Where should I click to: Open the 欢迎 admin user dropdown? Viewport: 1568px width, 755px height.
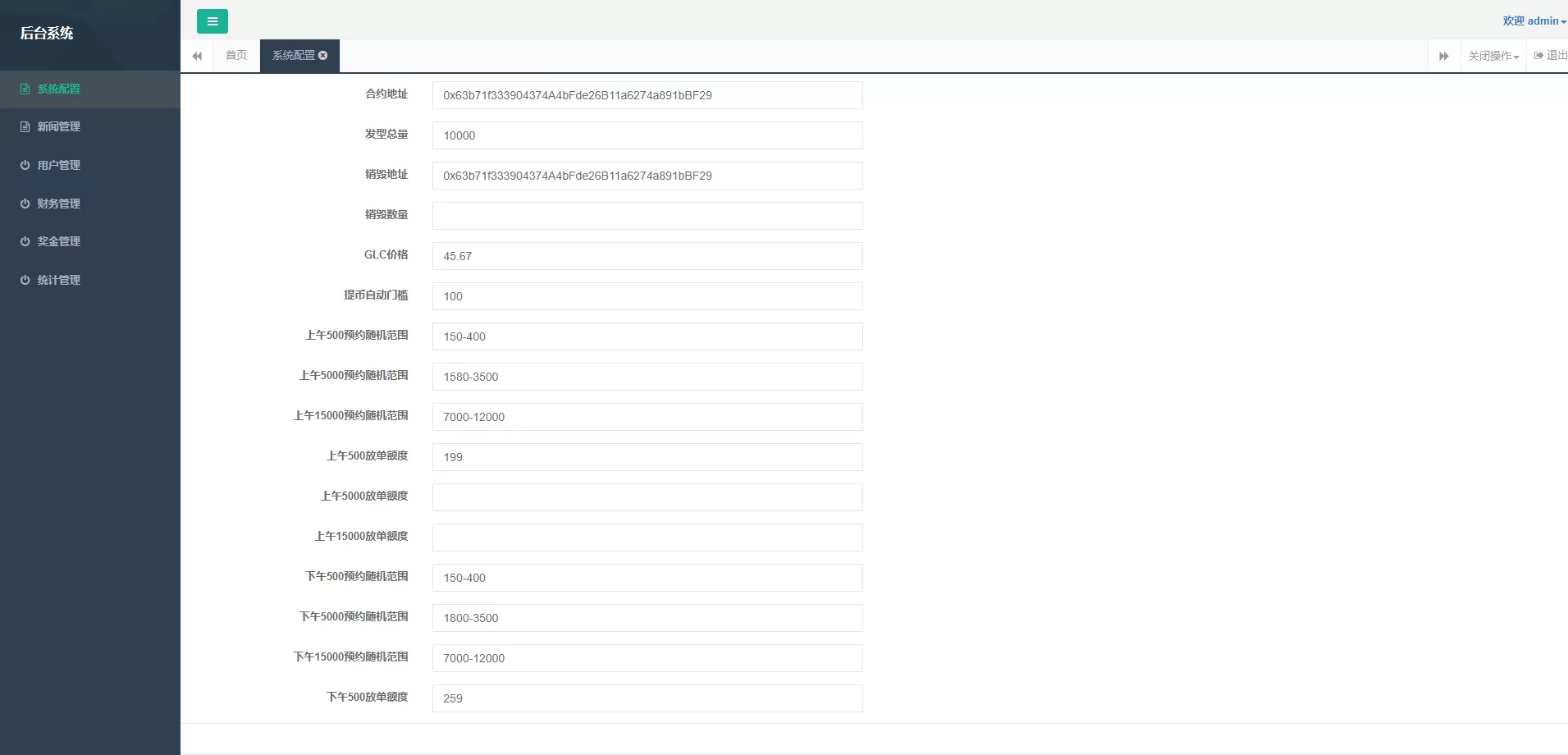click(x=1534, y=21)
